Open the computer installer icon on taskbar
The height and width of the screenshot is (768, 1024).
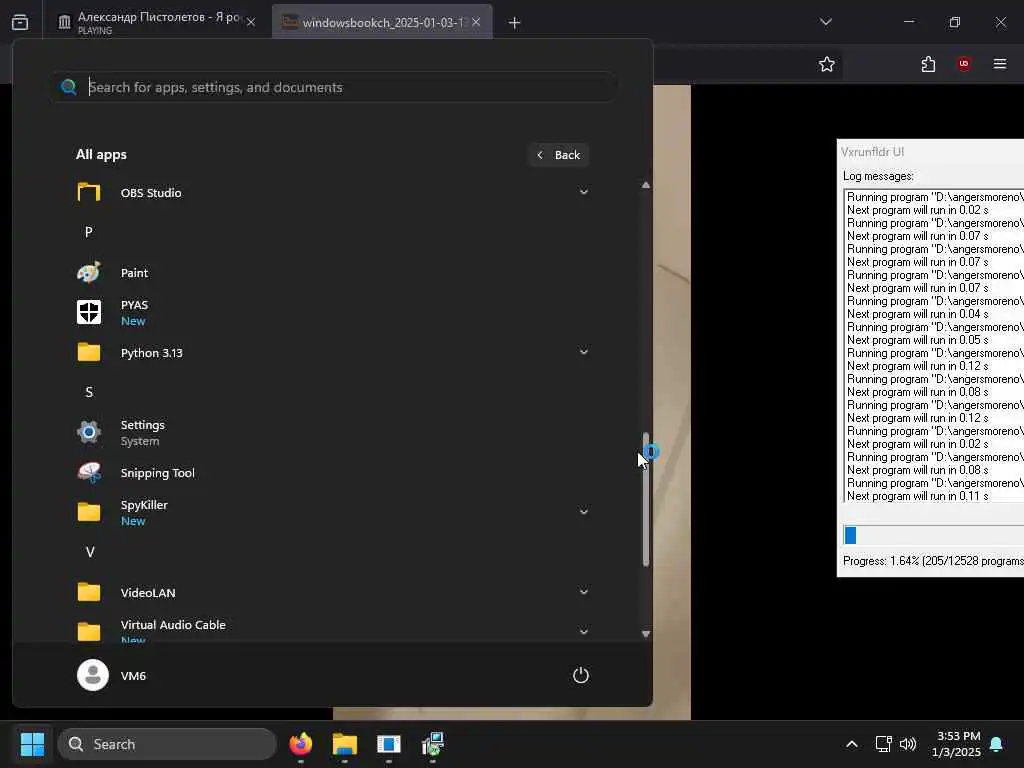click(x=432, y=744)
